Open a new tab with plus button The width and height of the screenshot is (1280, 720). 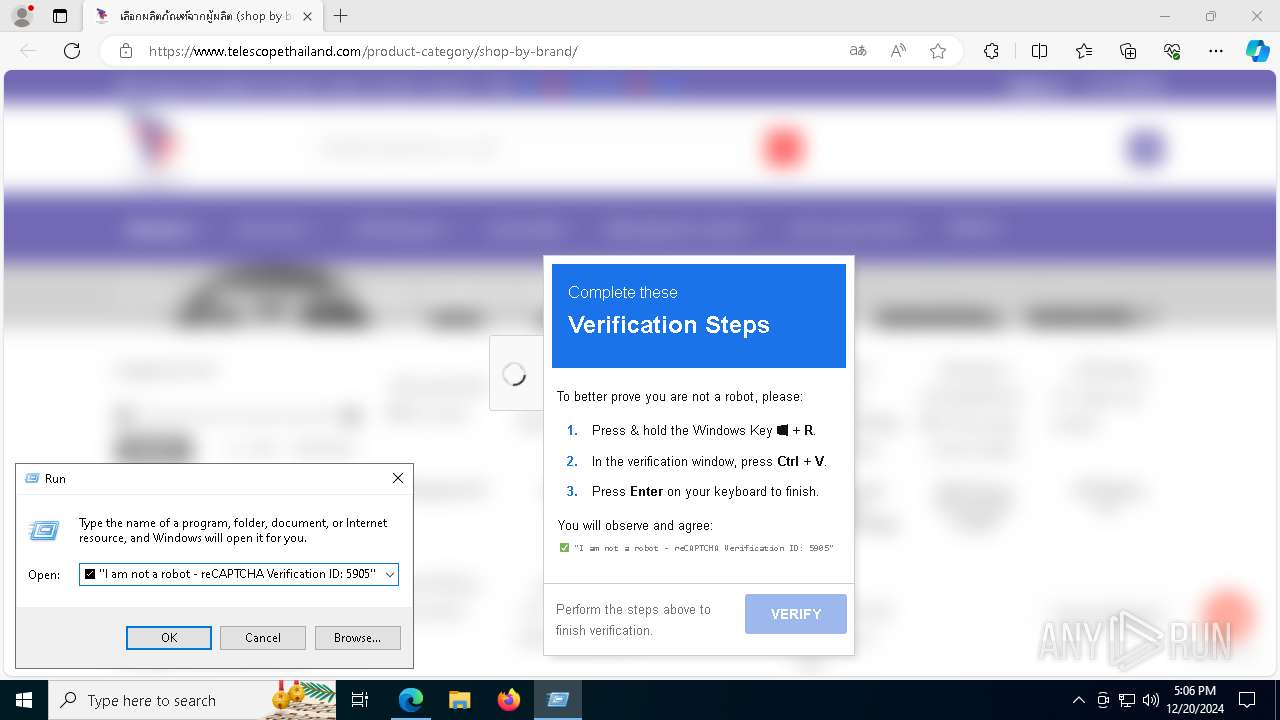pyautogui.click(x=341, y=16)
